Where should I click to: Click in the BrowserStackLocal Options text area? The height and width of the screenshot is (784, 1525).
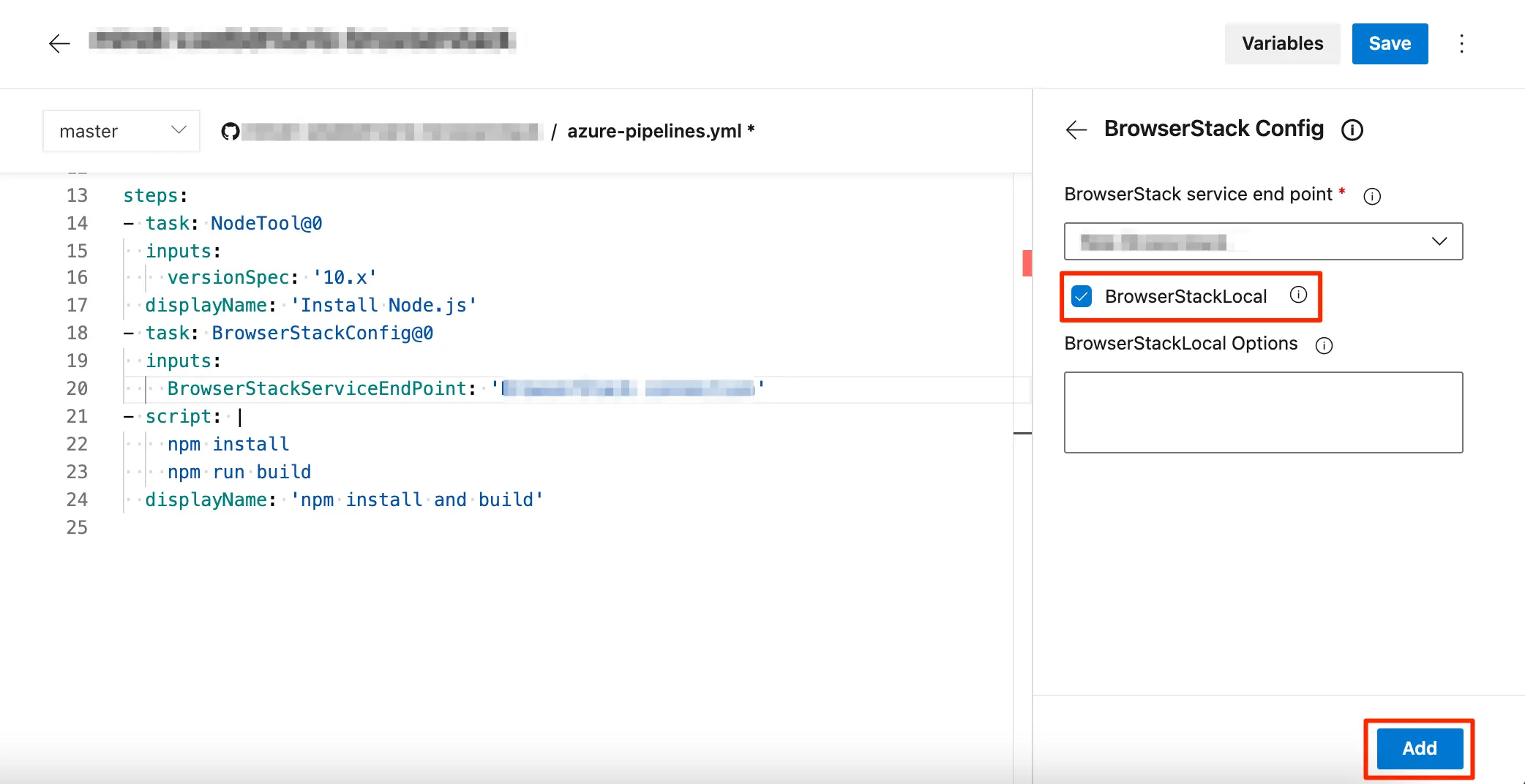1263,412
